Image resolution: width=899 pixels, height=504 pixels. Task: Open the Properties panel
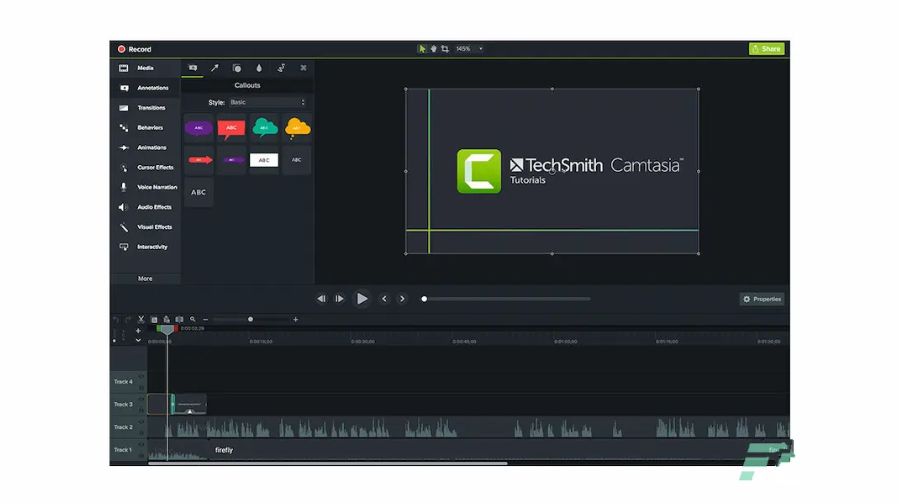(762, 299)
